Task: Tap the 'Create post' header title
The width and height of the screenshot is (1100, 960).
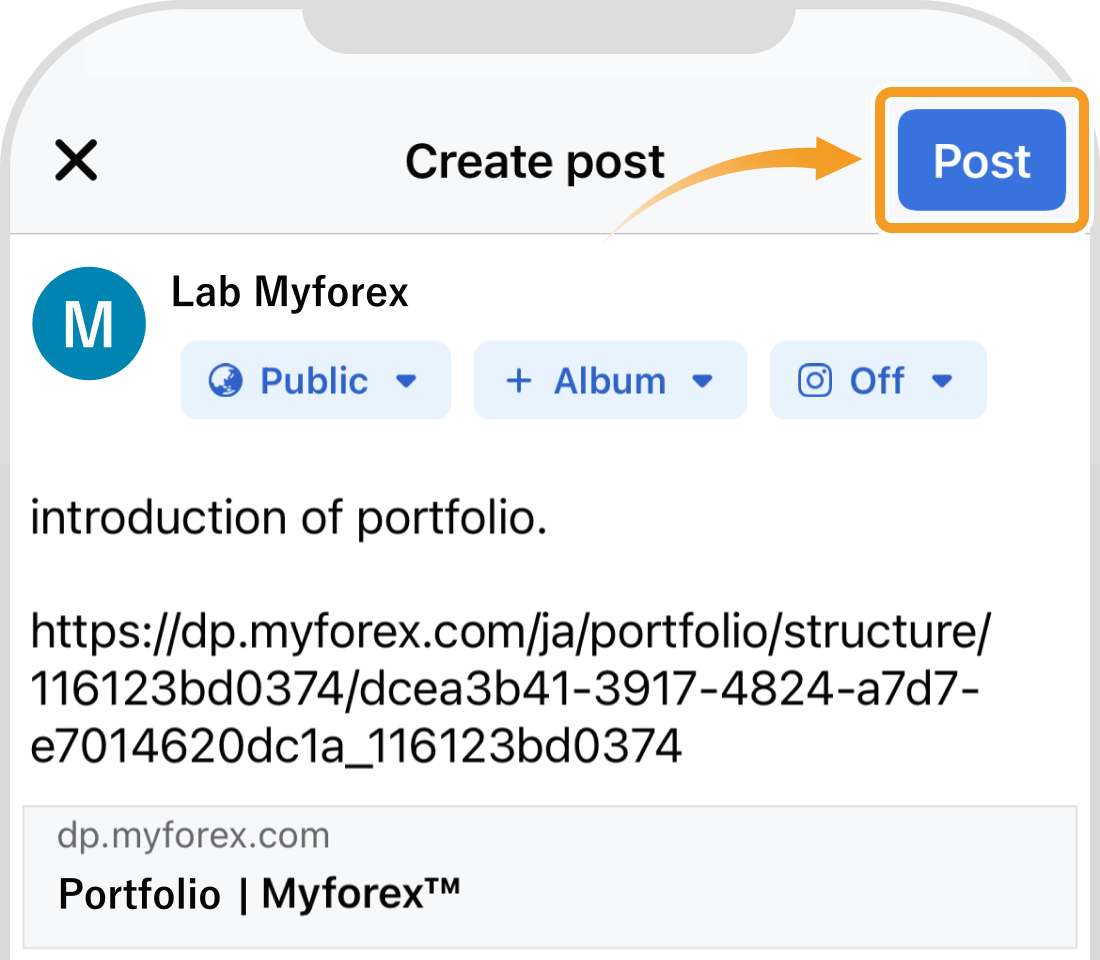Action: coord(535,161)
